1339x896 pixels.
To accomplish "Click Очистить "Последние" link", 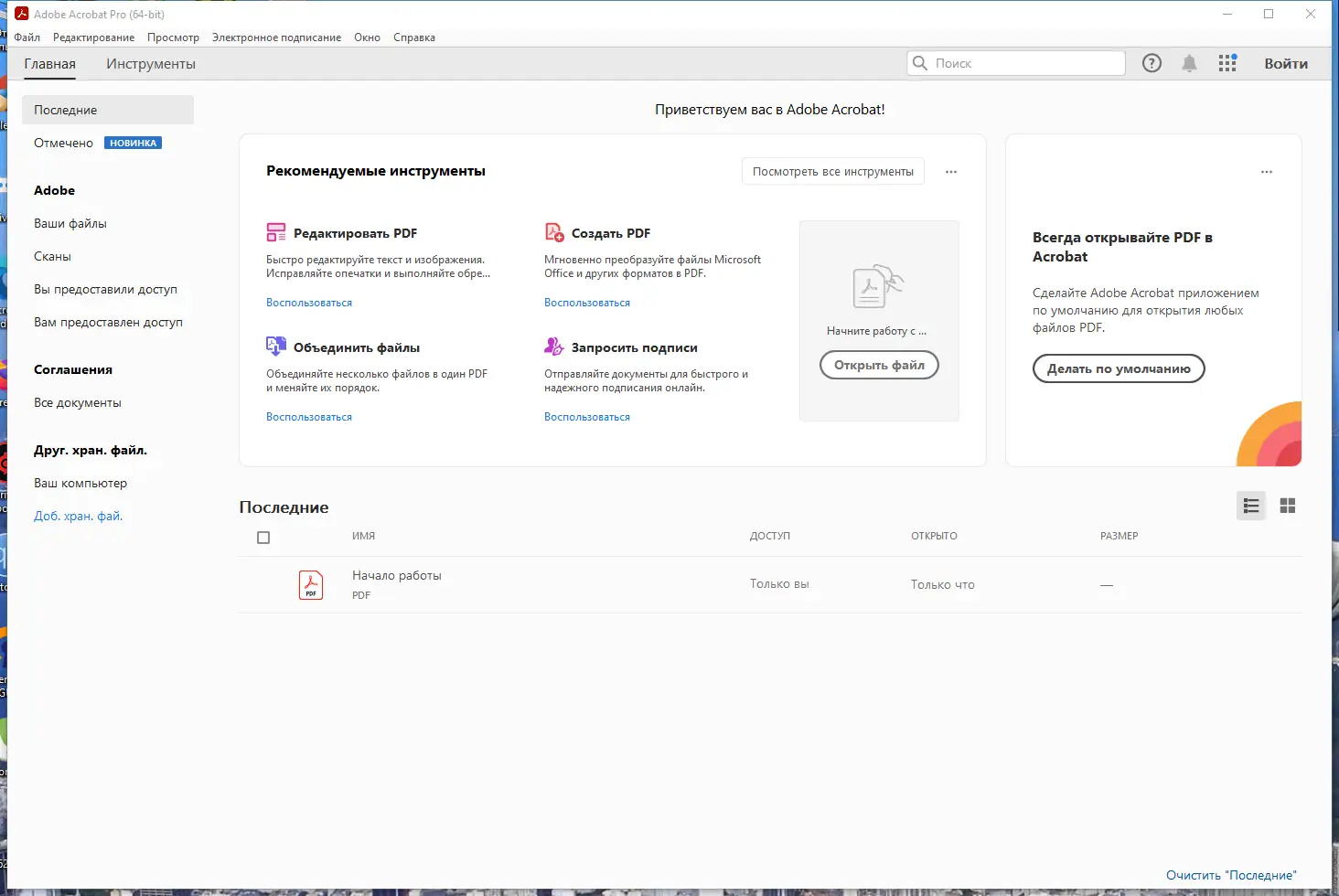I will point(1231,875).
